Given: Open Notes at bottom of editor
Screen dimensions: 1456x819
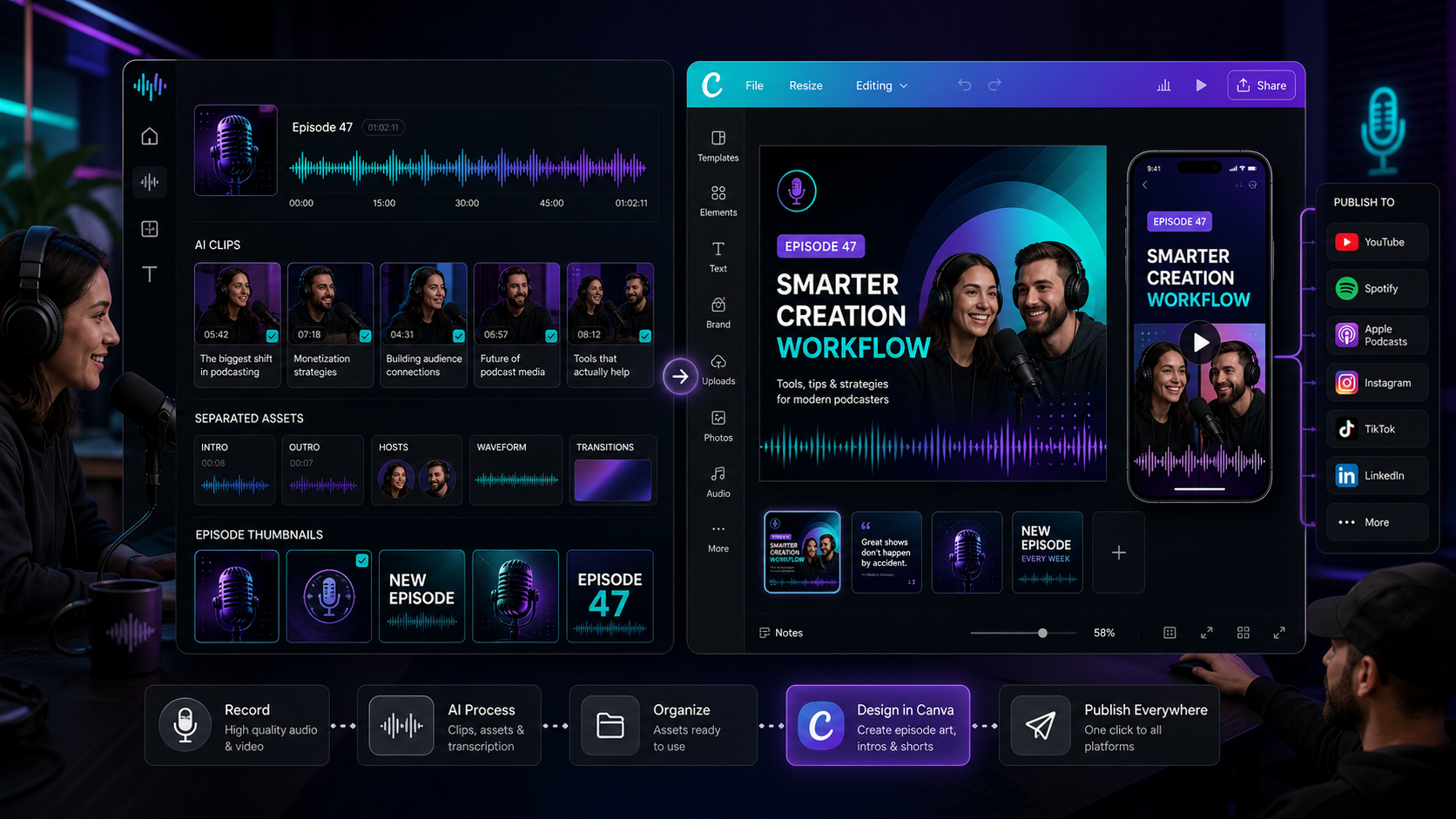Looking at the screenshot, I should pos(781,633).
